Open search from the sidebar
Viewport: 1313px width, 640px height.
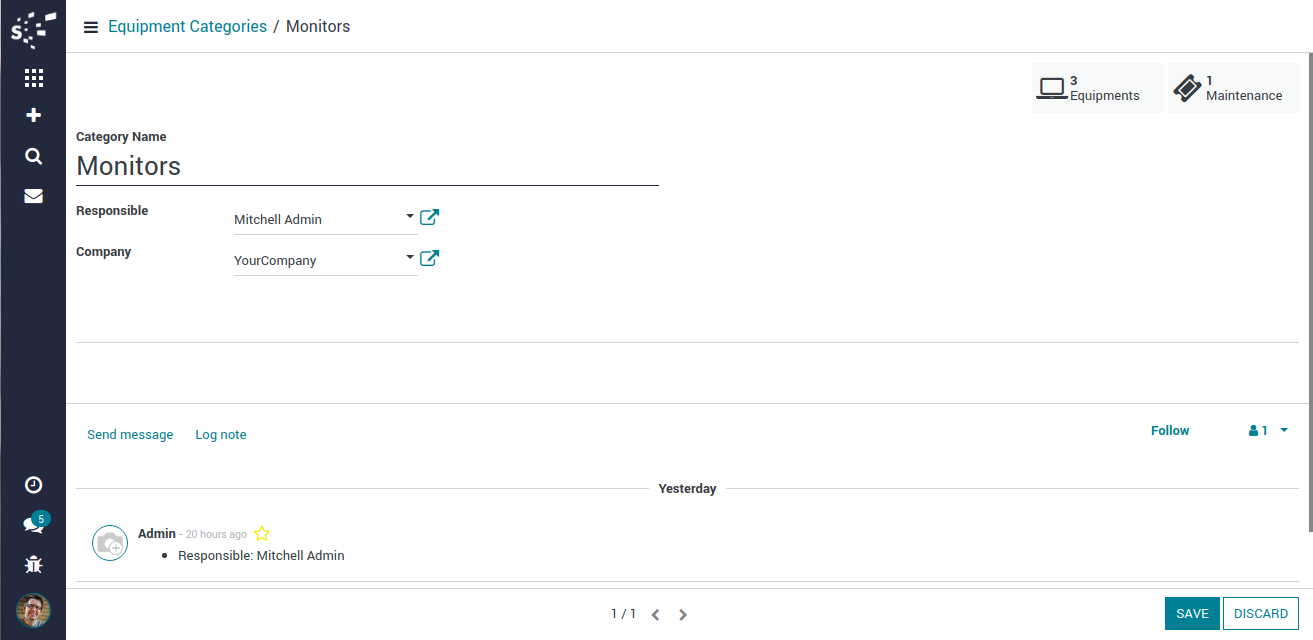tap(33, 156)
